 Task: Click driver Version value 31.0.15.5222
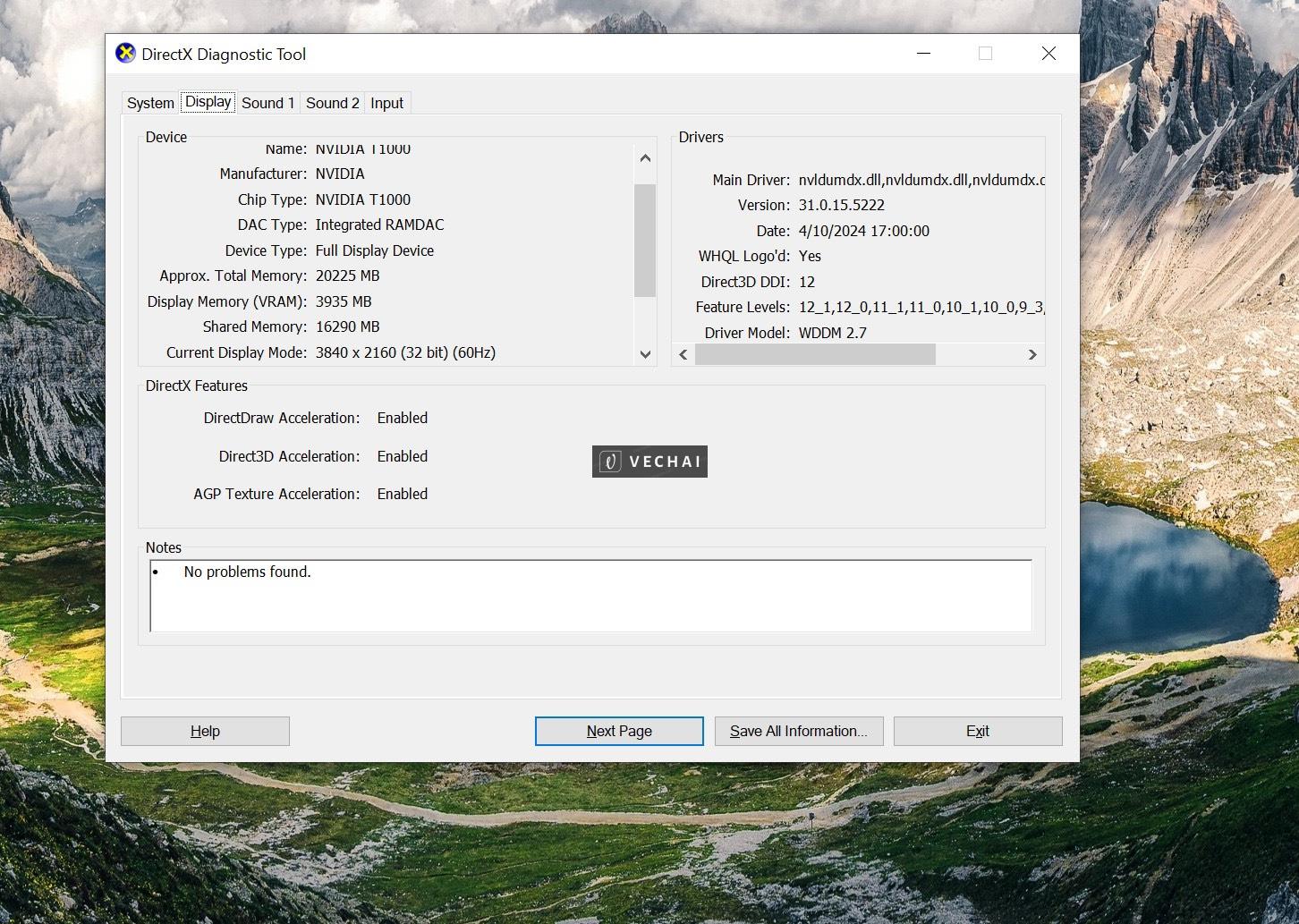pyautogui.click(x=842, y=205)
